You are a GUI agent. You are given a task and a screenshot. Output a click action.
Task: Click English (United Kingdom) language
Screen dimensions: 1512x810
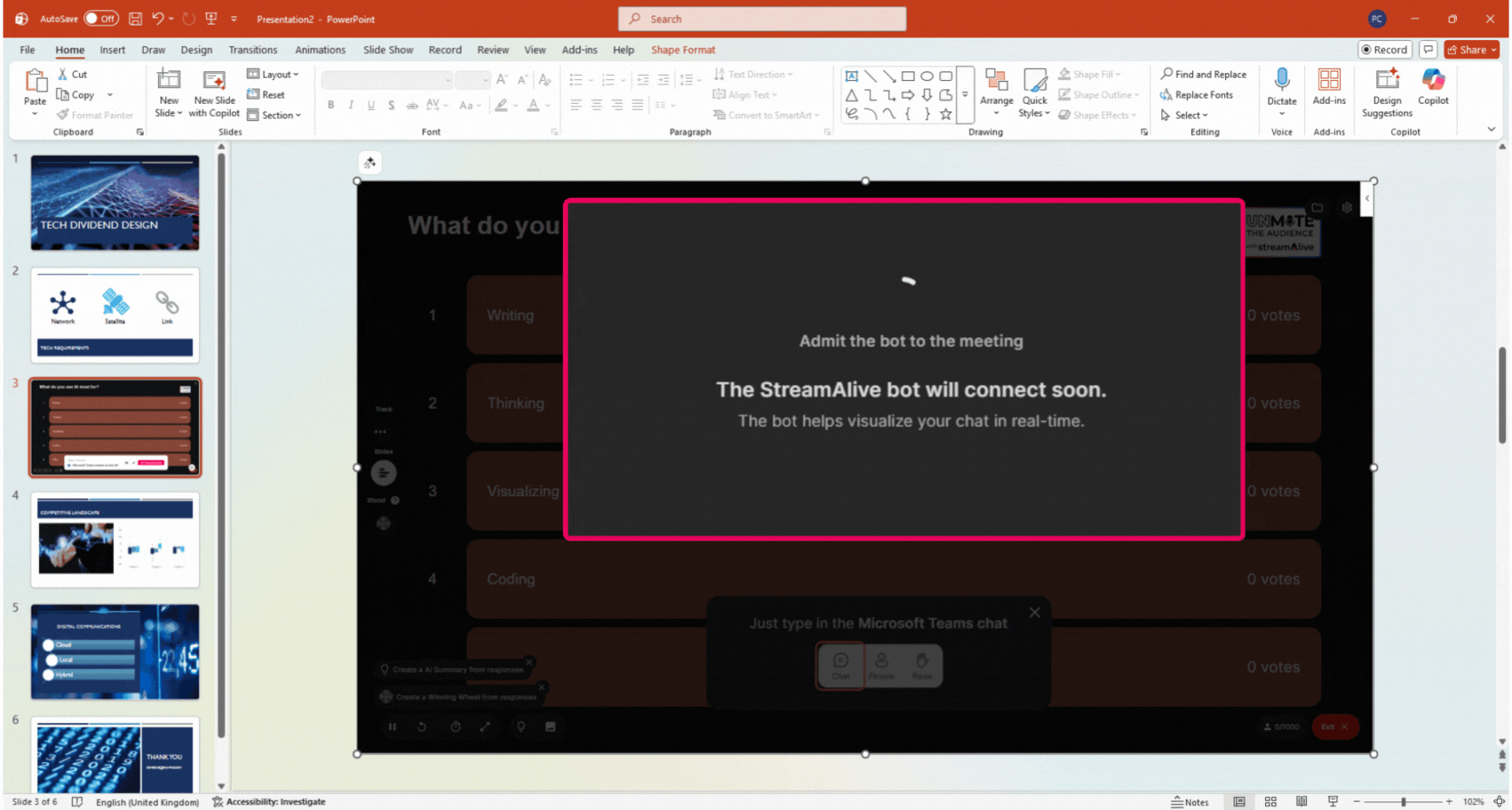click(x=147, y=802)
